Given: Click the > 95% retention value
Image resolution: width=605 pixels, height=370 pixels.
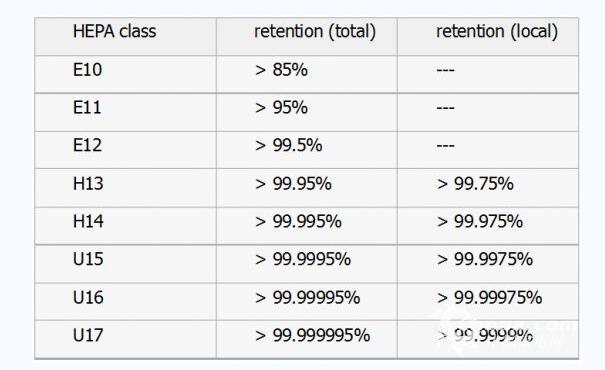Looking at the screenshot, I should pyautogui.click(x=281, y=107).
